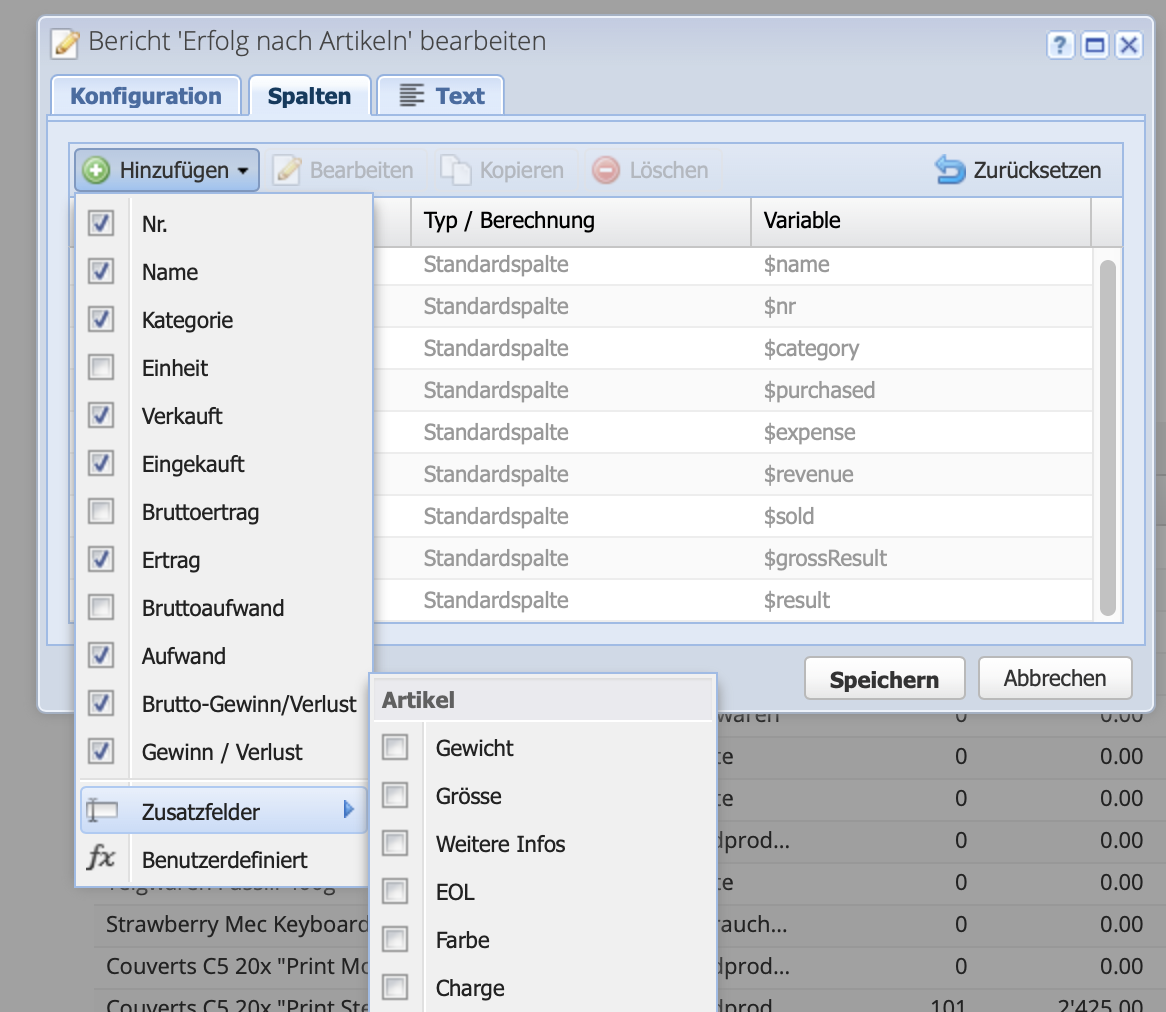Open the help via the question mark icon
This screenshot has width=1166, height=1012.
(1060, 45)
